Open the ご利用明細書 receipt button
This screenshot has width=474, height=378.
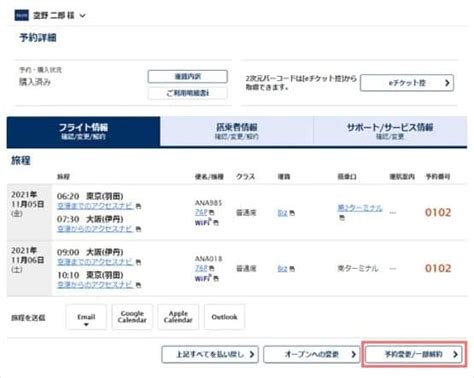tap(188, 93)
